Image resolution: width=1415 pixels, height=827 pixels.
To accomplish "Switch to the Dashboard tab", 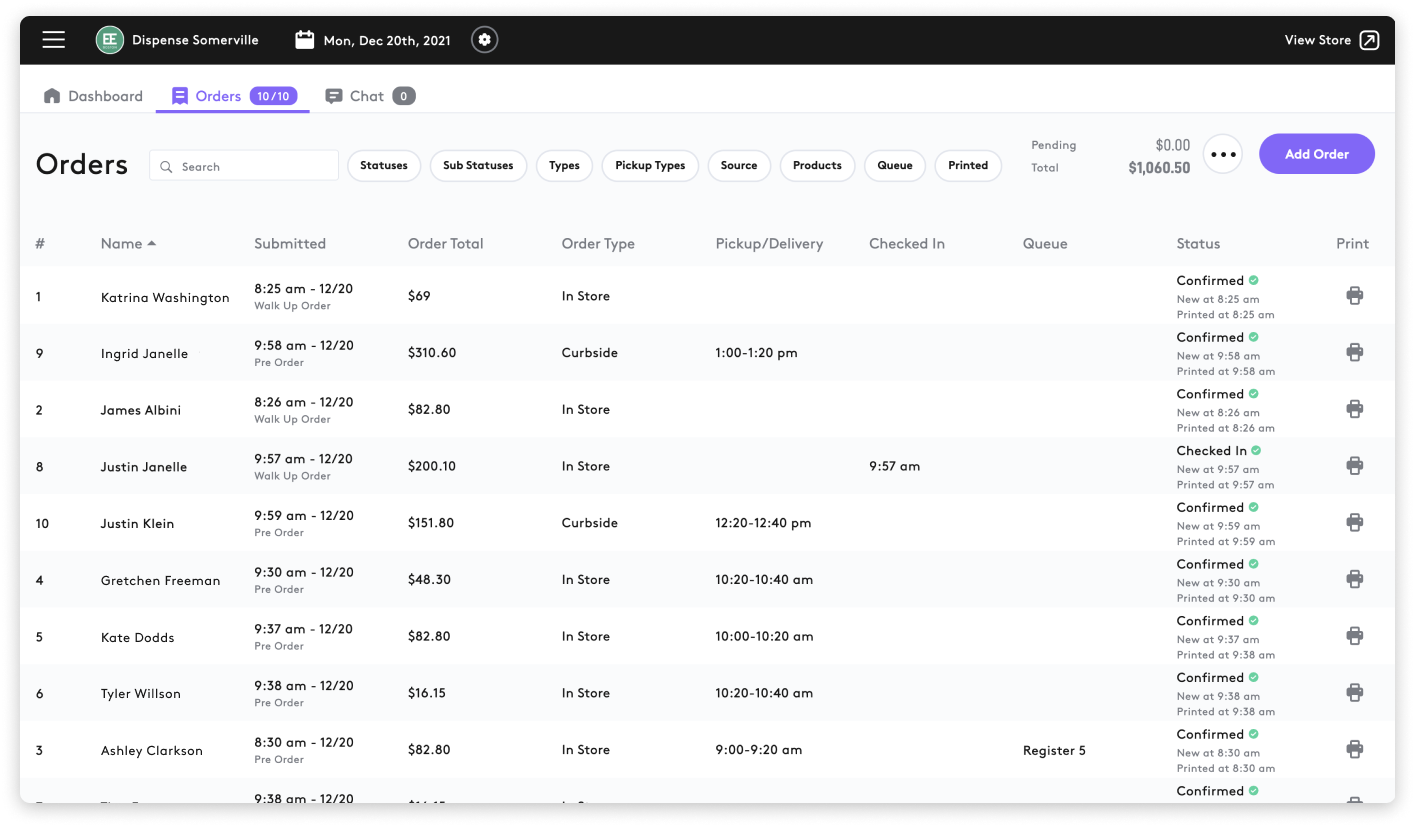I will (x=94, y=96).
